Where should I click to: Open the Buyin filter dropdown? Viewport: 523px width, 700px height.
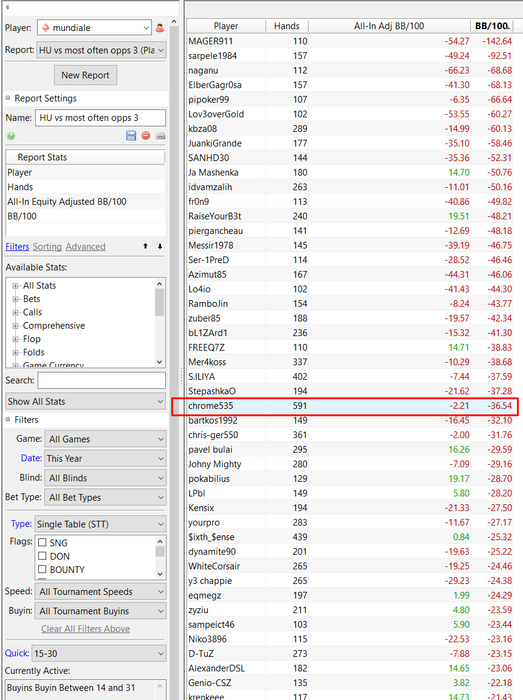[x=100, y=611]
